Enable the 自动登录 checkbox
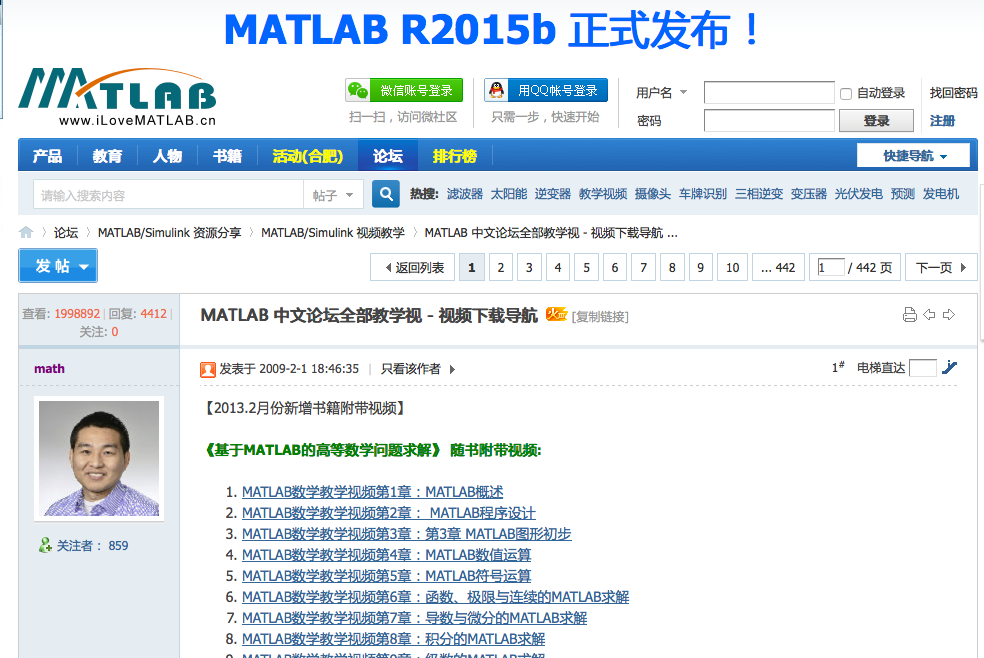 click(846, 93)
